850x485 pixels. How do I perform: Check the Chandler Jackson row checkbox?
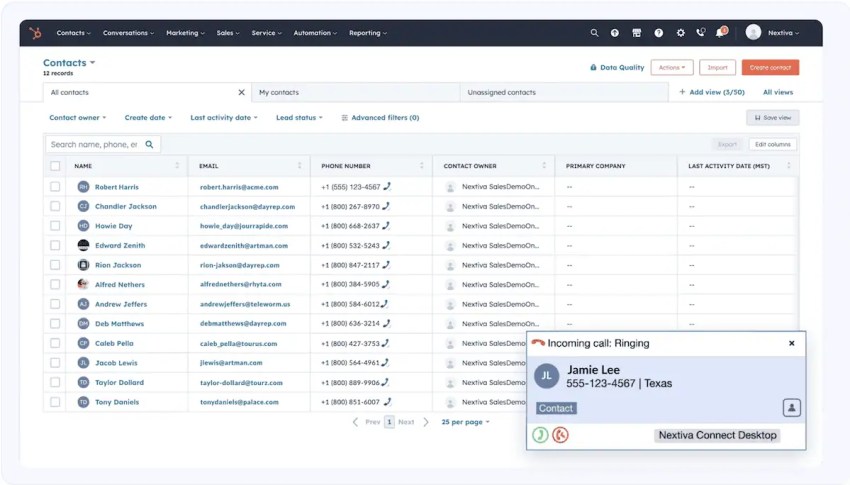tap(55, 206)
